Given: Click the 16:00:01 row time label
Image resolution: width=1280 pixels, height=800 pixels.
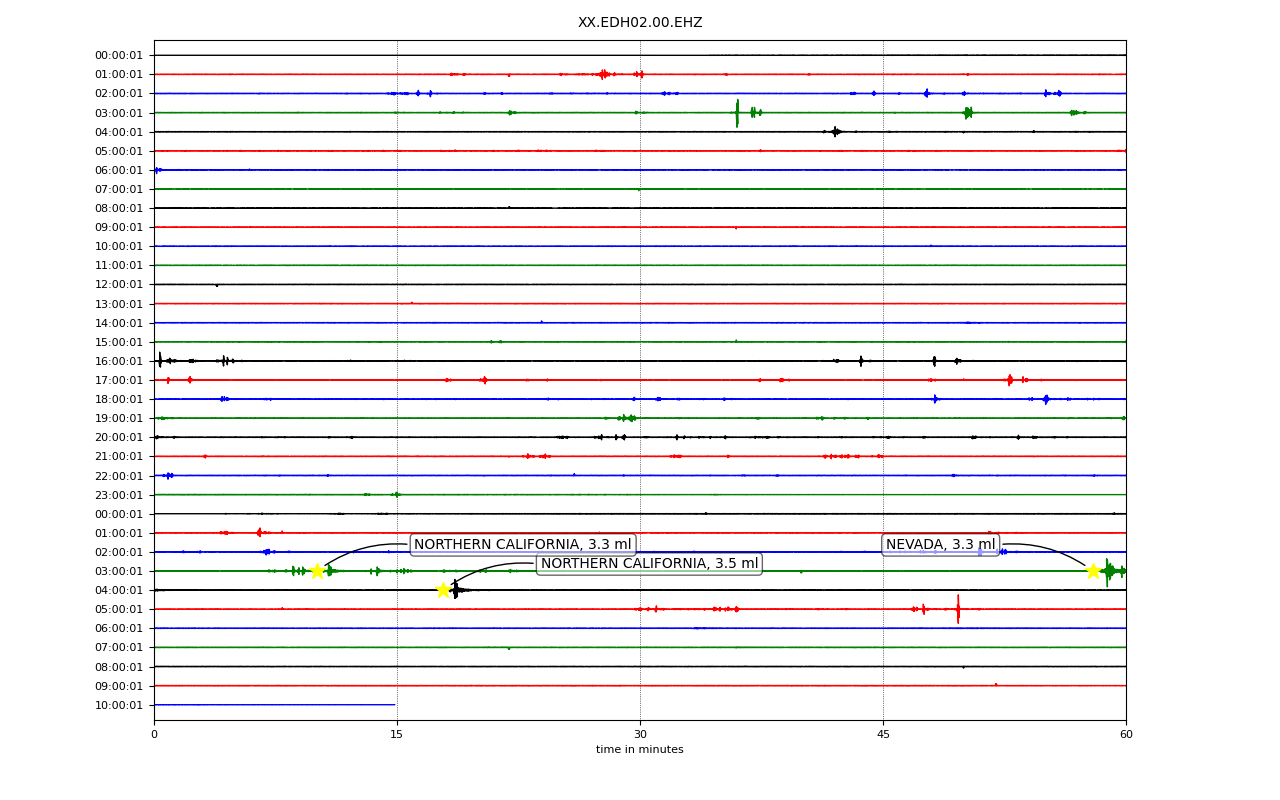Looking at the screenshot, I should (119, 361).
